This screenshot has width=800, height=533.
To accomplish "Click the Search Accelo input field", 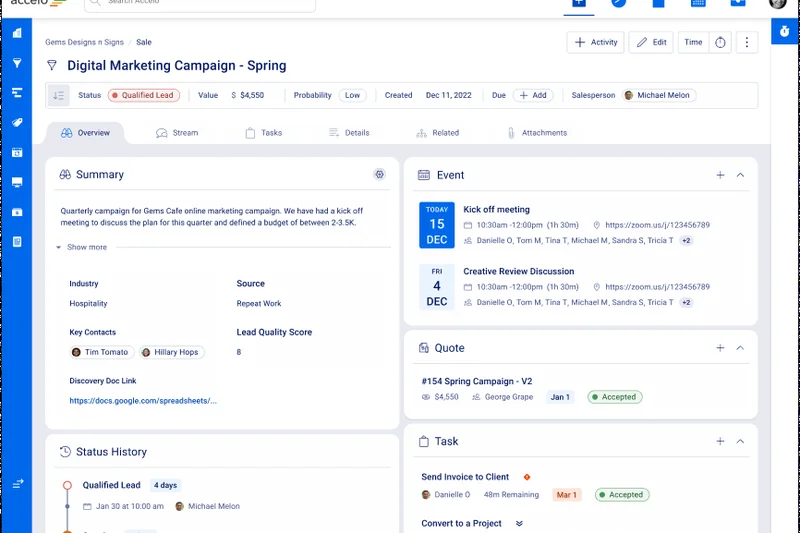I will pos(200,3).
